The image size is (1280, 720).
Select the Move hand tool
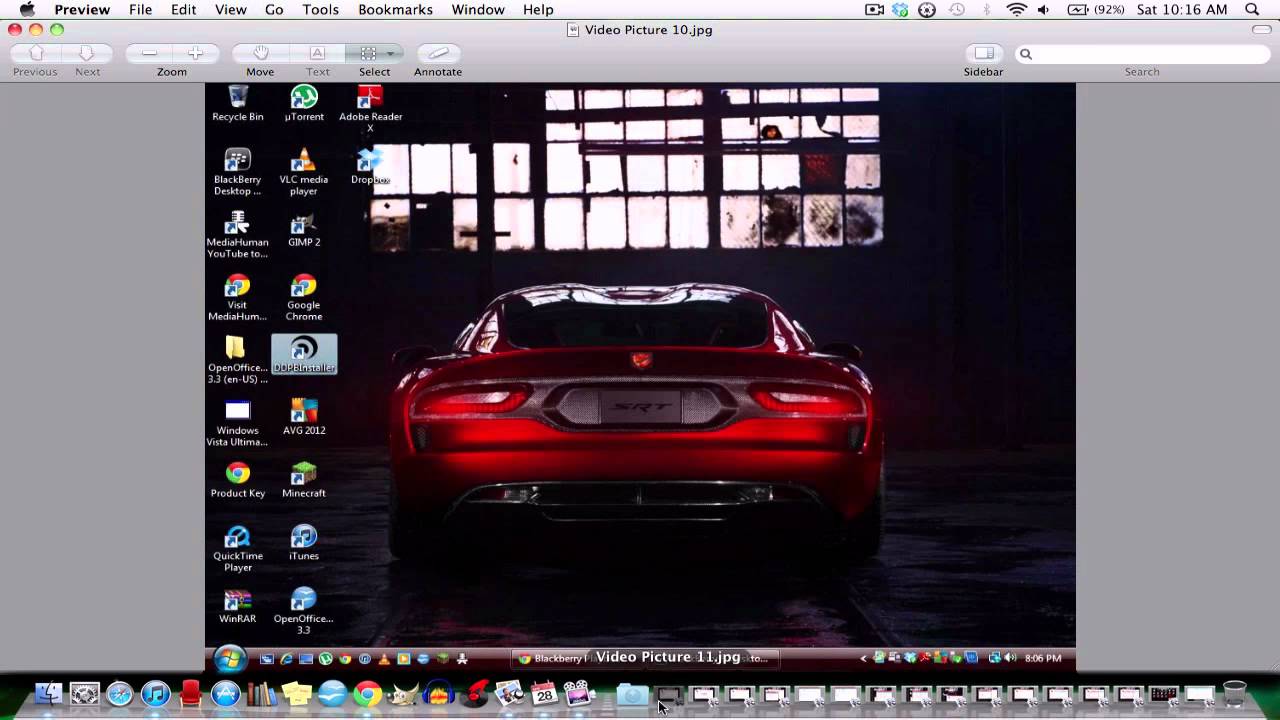pos(260,53)
